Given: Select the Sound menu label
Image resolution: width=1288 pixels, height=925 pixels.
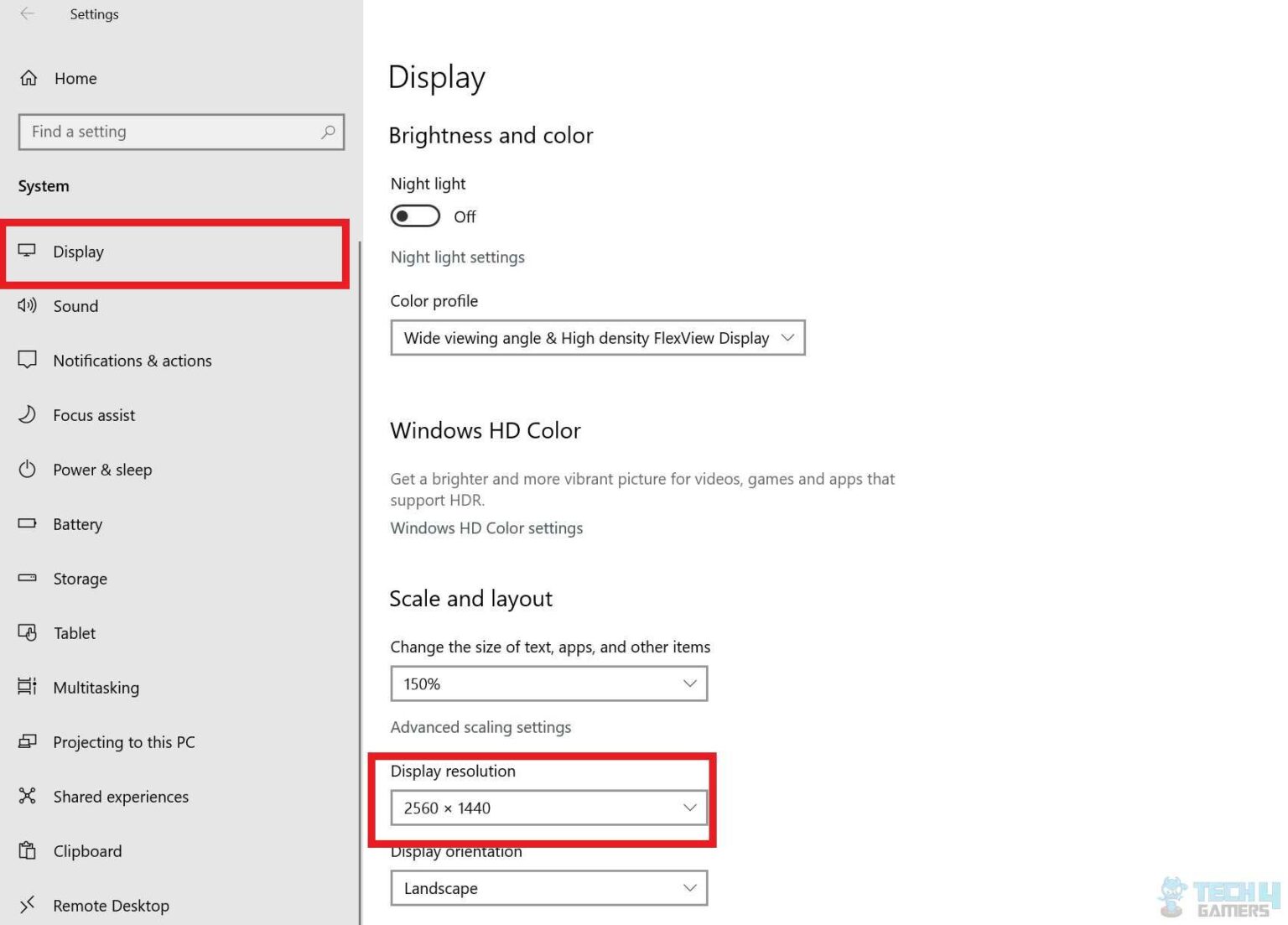Looking at the screenshot, I should click(75, 306).
